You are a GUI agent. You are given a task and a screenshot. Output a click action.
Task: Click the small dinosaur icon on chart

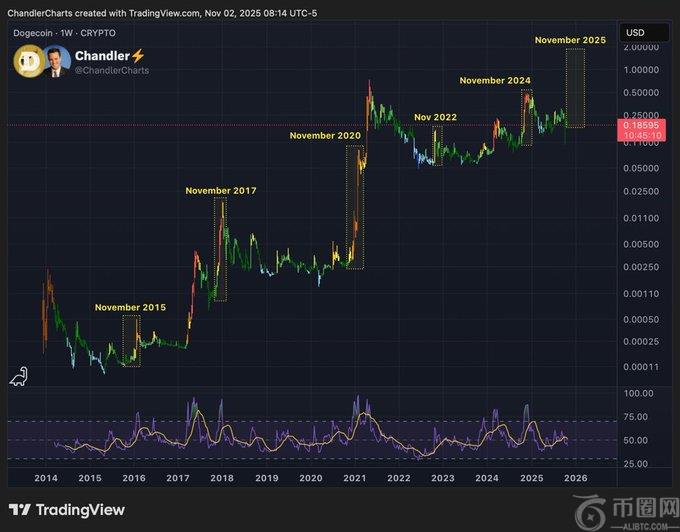(19, 376)
